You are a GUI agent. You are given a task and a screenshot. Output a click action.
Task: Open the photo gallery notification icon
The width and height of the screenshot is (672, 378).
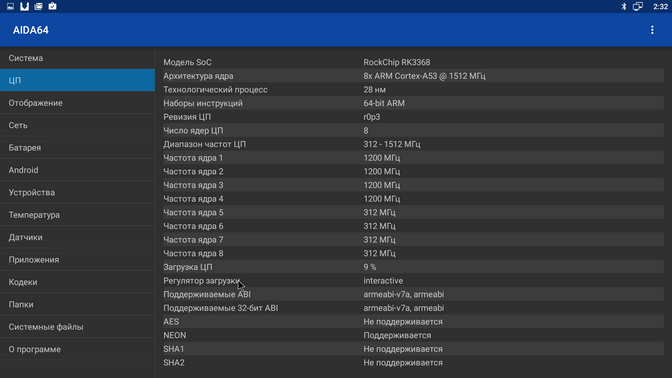39,6
